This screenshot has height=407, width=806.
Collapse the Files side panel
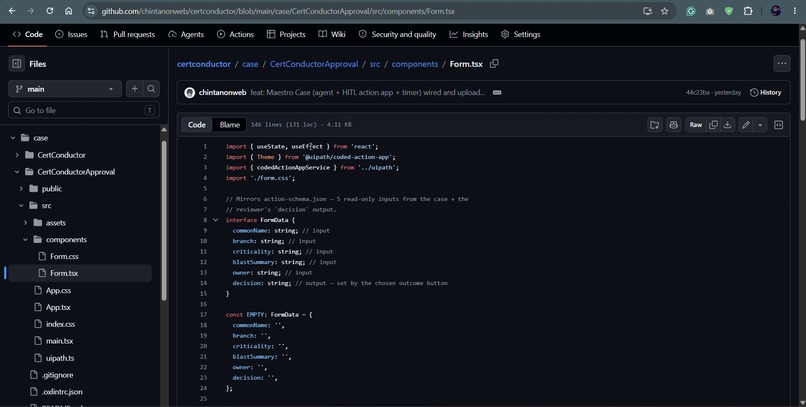pos(16,64)
